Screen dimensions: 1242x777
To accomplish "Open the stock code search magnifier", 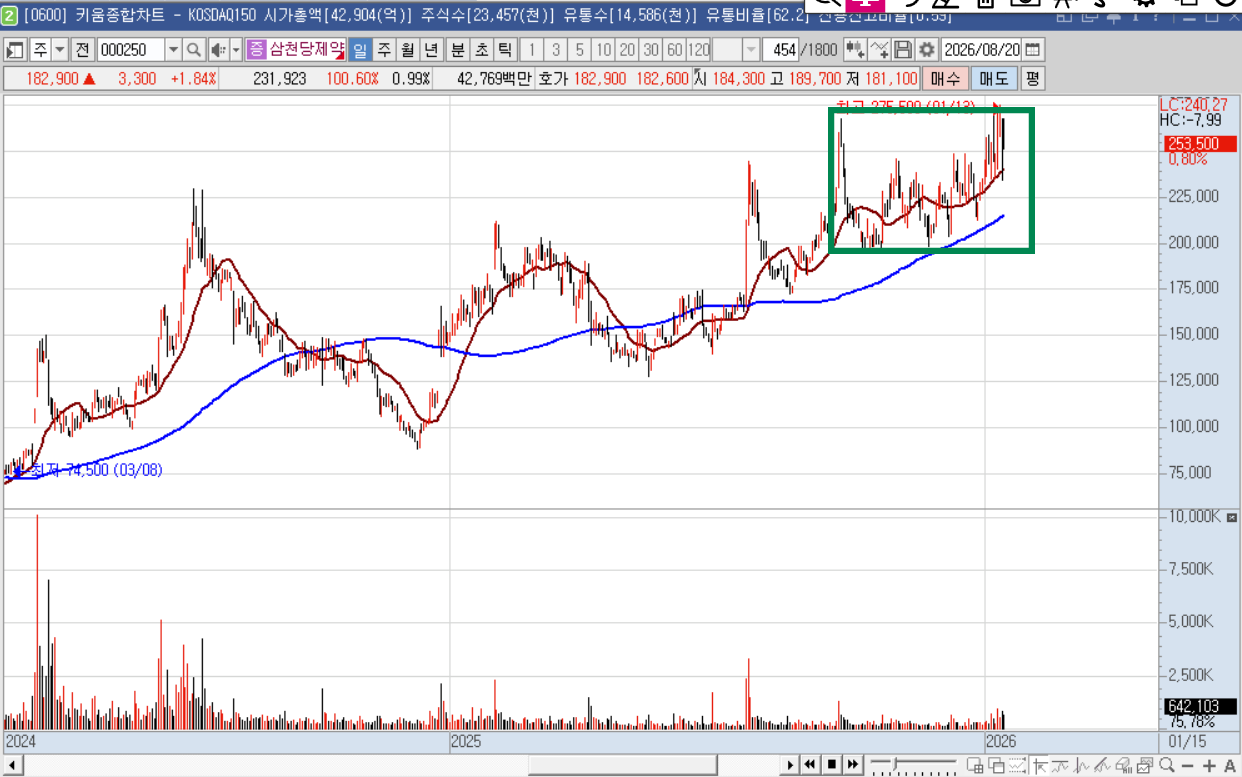I will pos(194,50).
